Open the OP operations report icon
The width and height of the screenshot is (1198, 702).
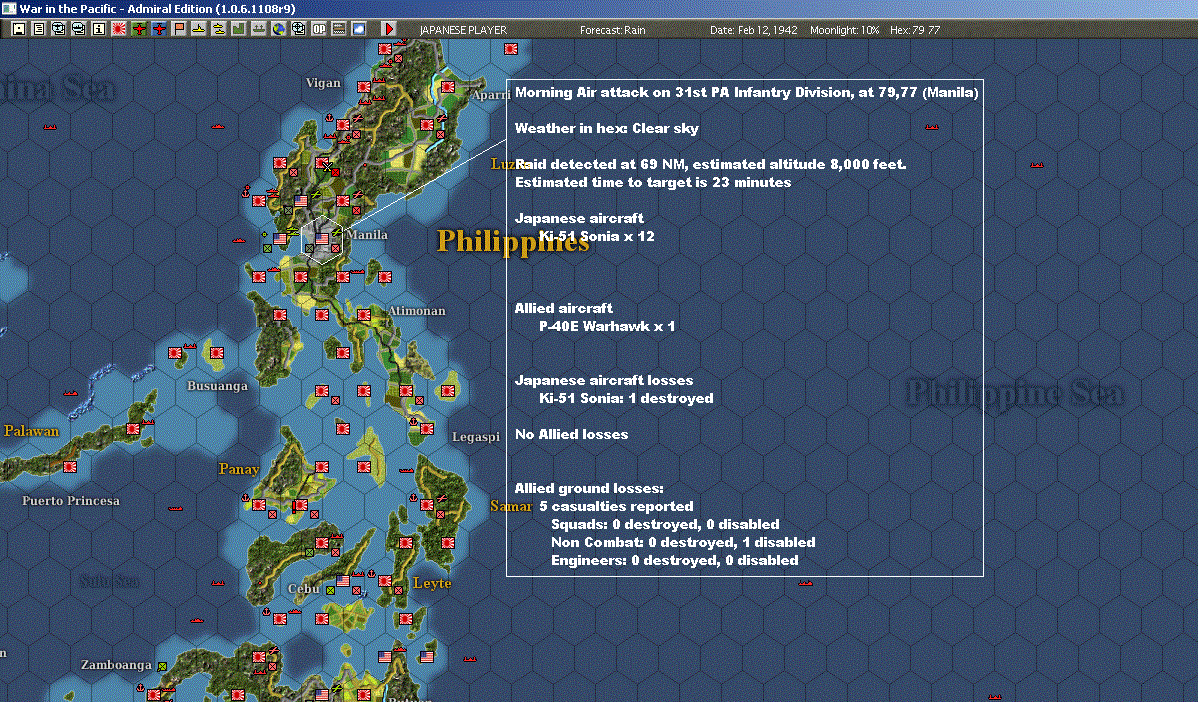click(319, 29)
